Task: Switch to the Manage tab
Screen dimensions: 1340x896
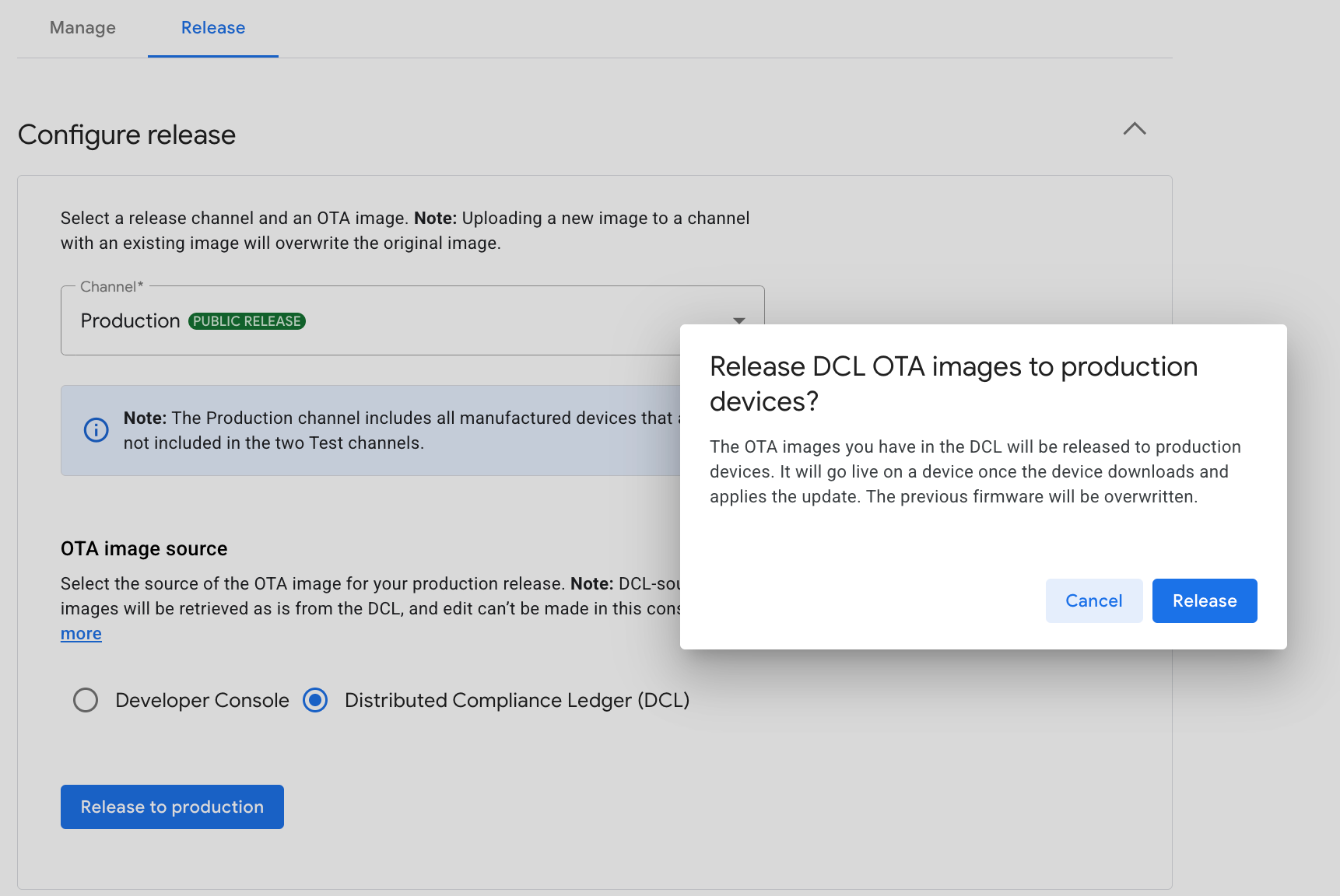Action: tap(82, 28)
